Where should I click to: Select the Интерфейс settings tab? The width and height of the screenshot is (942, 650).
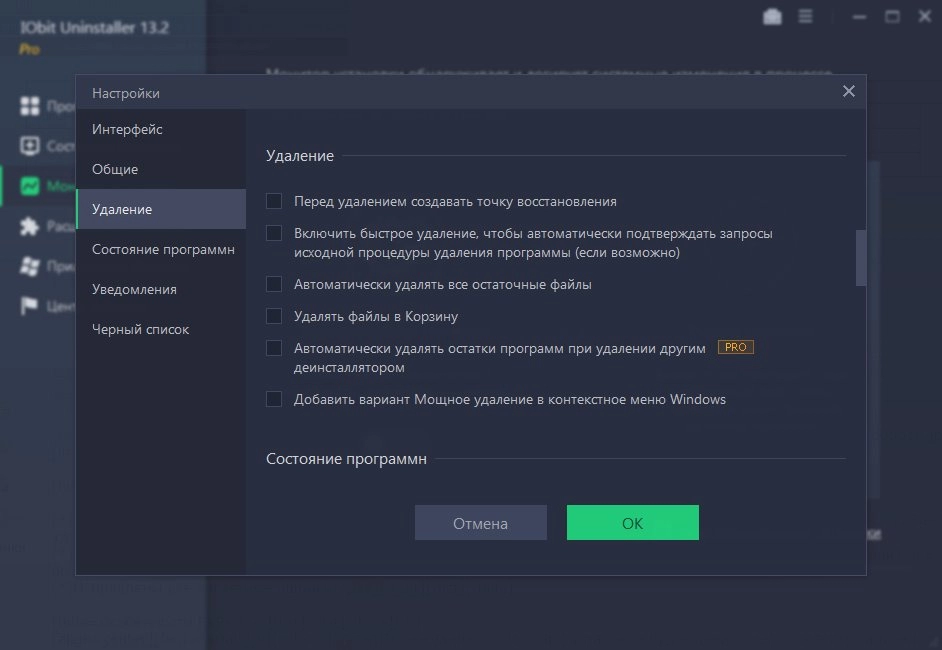(161, 129)
